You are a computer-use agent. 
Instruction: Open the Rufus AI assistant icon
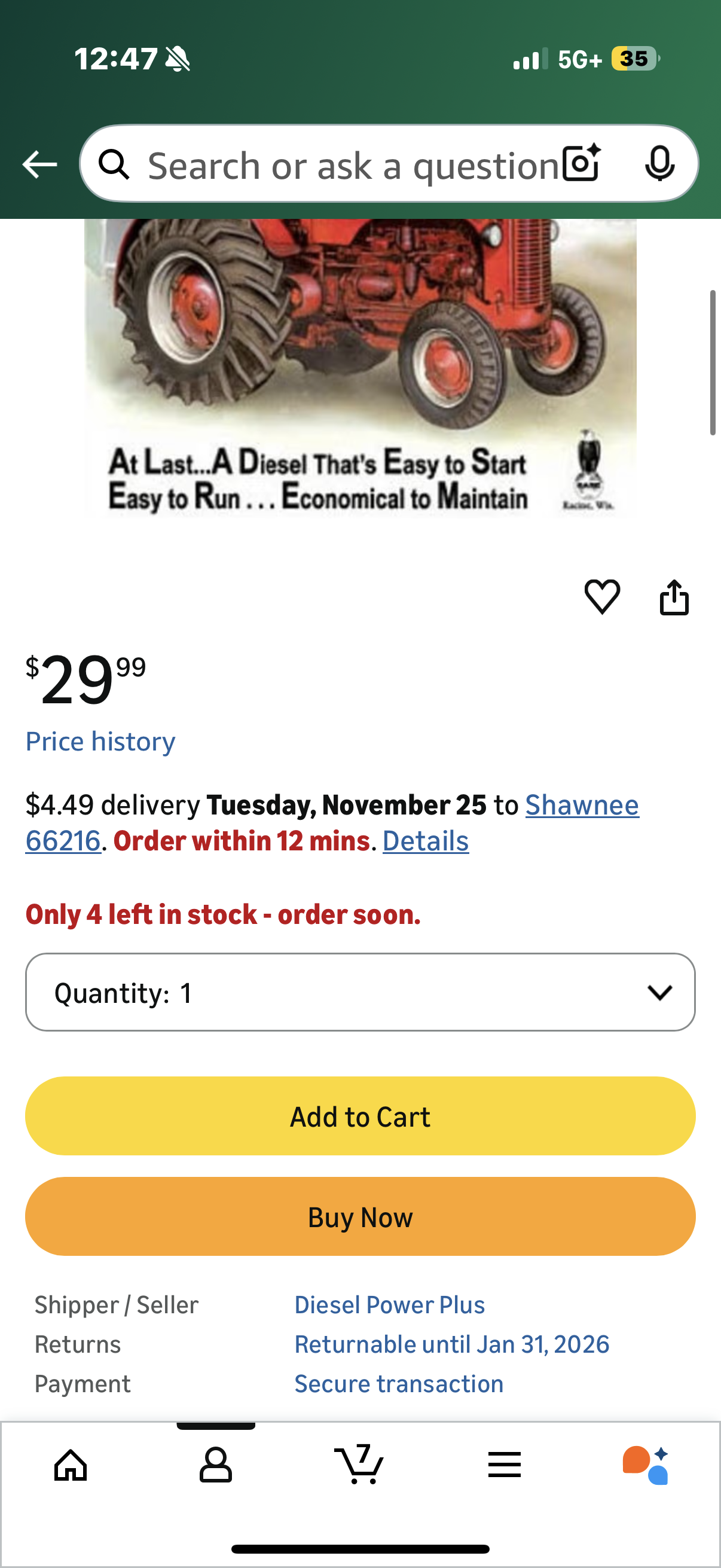pyautogui.click(x=646, y=1465)
